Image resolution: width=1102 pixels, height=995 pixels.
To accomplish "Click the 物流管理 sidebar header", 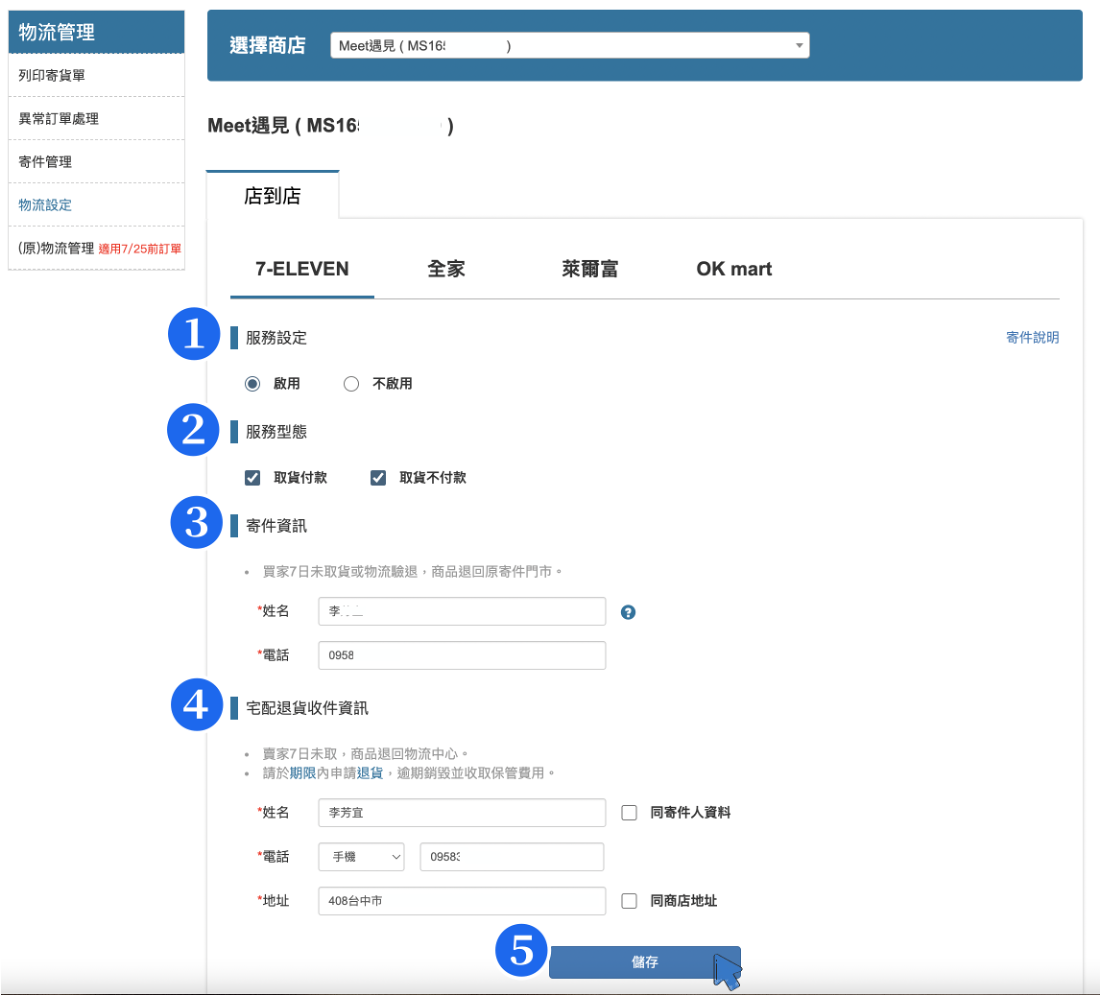I will tap(96, 32).
